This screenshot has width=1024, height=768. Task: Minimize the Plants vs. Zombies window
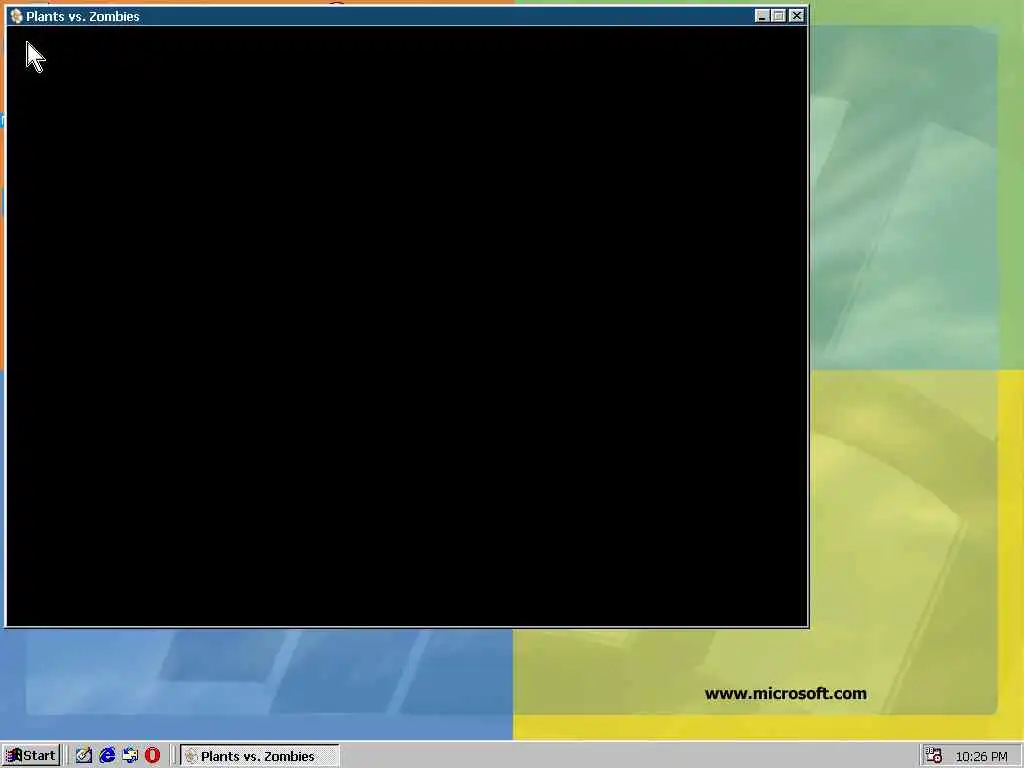point(761,16)
